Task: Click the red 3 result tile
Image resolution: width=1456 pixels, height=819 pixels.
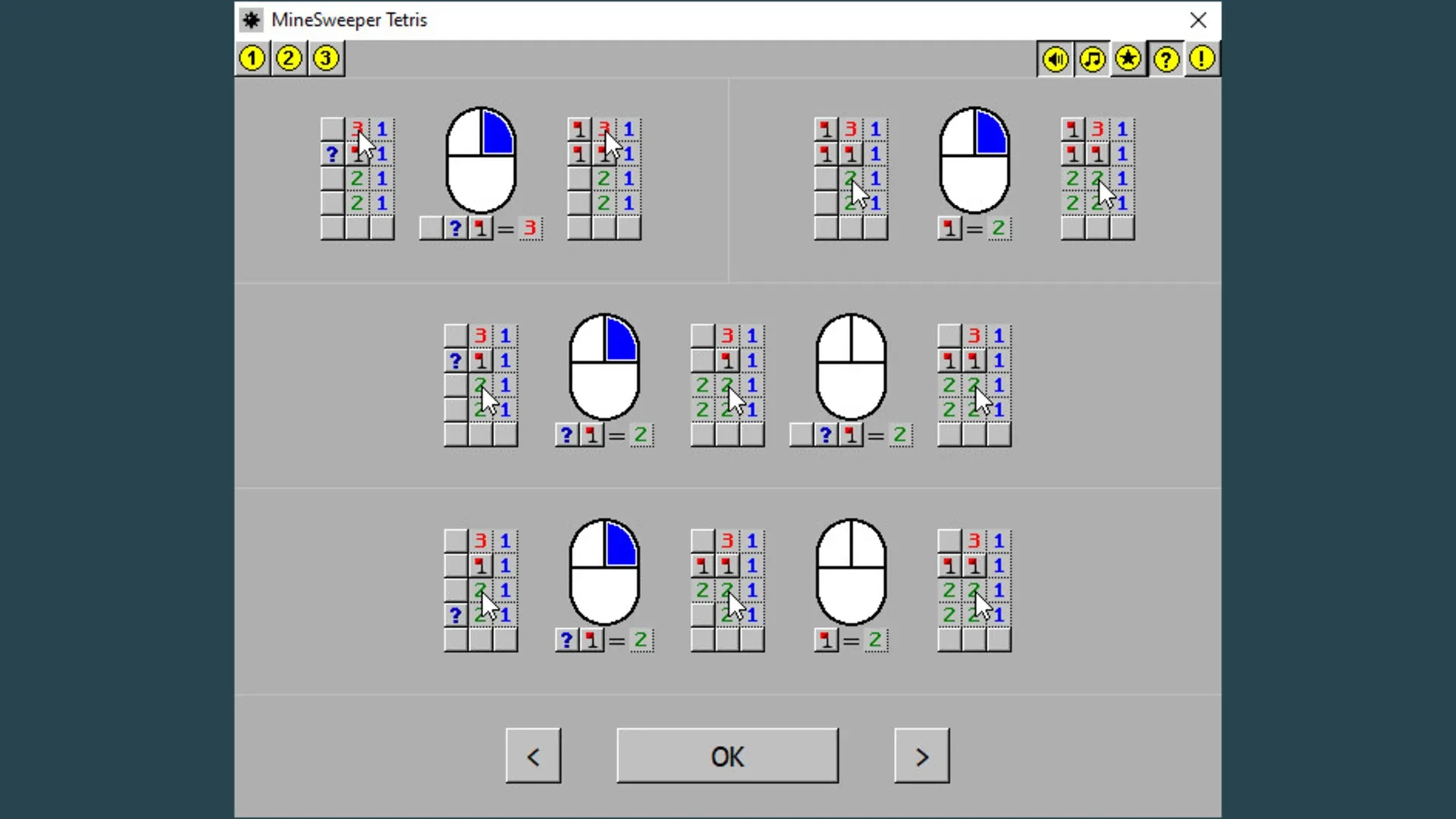Action: coord(530,227)
